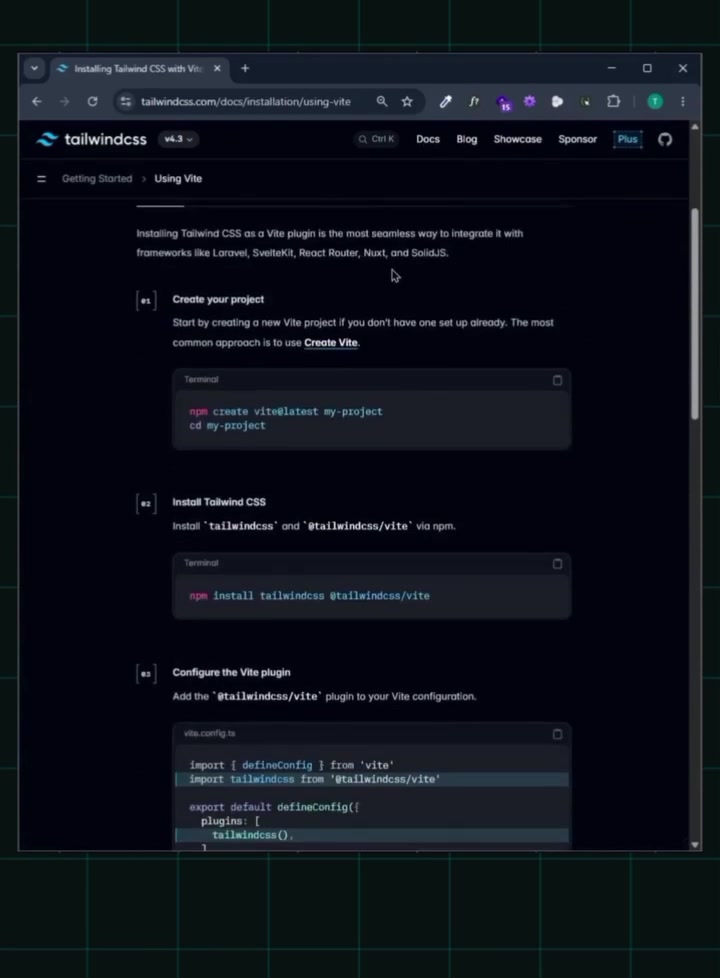The image size is (720, 978).
Task: Click the tailwindcss() highlighted code line
Action: coord(372,835)
